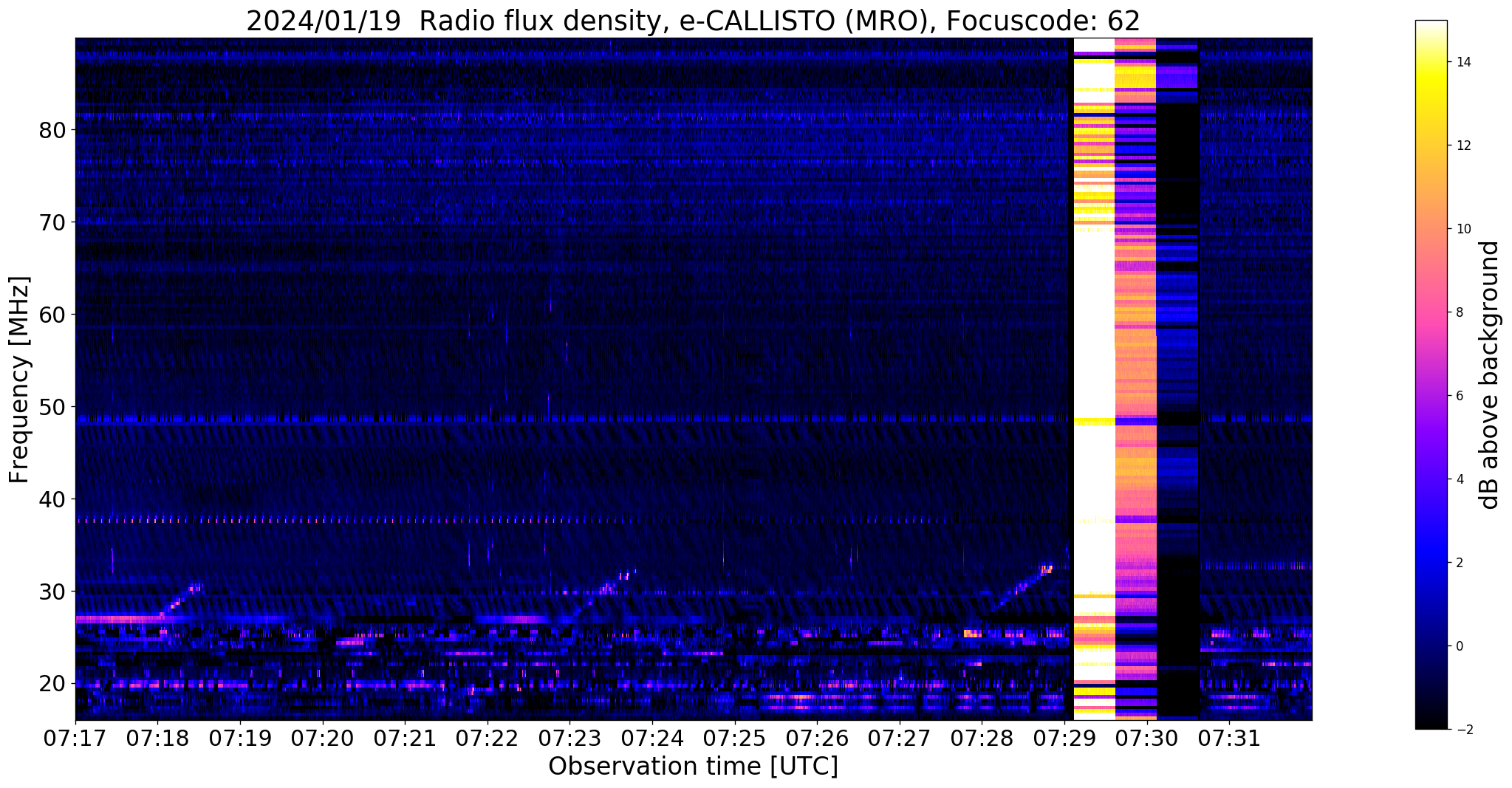Click the plot title mentioning e-CALLISTO (MRO)
Image resolution: width=1512 pixels, height=788 pixels.
point(693,20)
